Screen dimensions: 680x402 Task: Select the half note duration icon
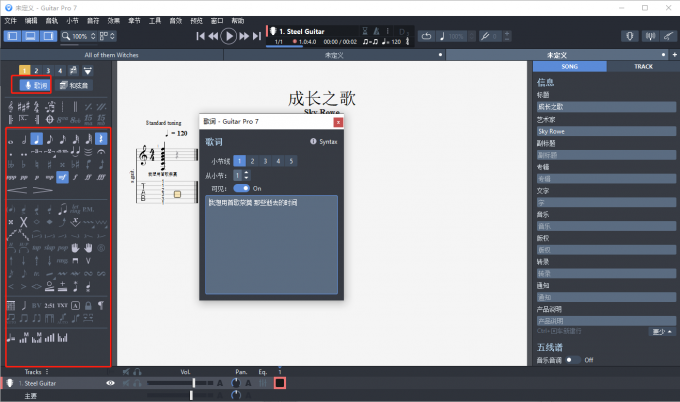(x=24, y=139)
